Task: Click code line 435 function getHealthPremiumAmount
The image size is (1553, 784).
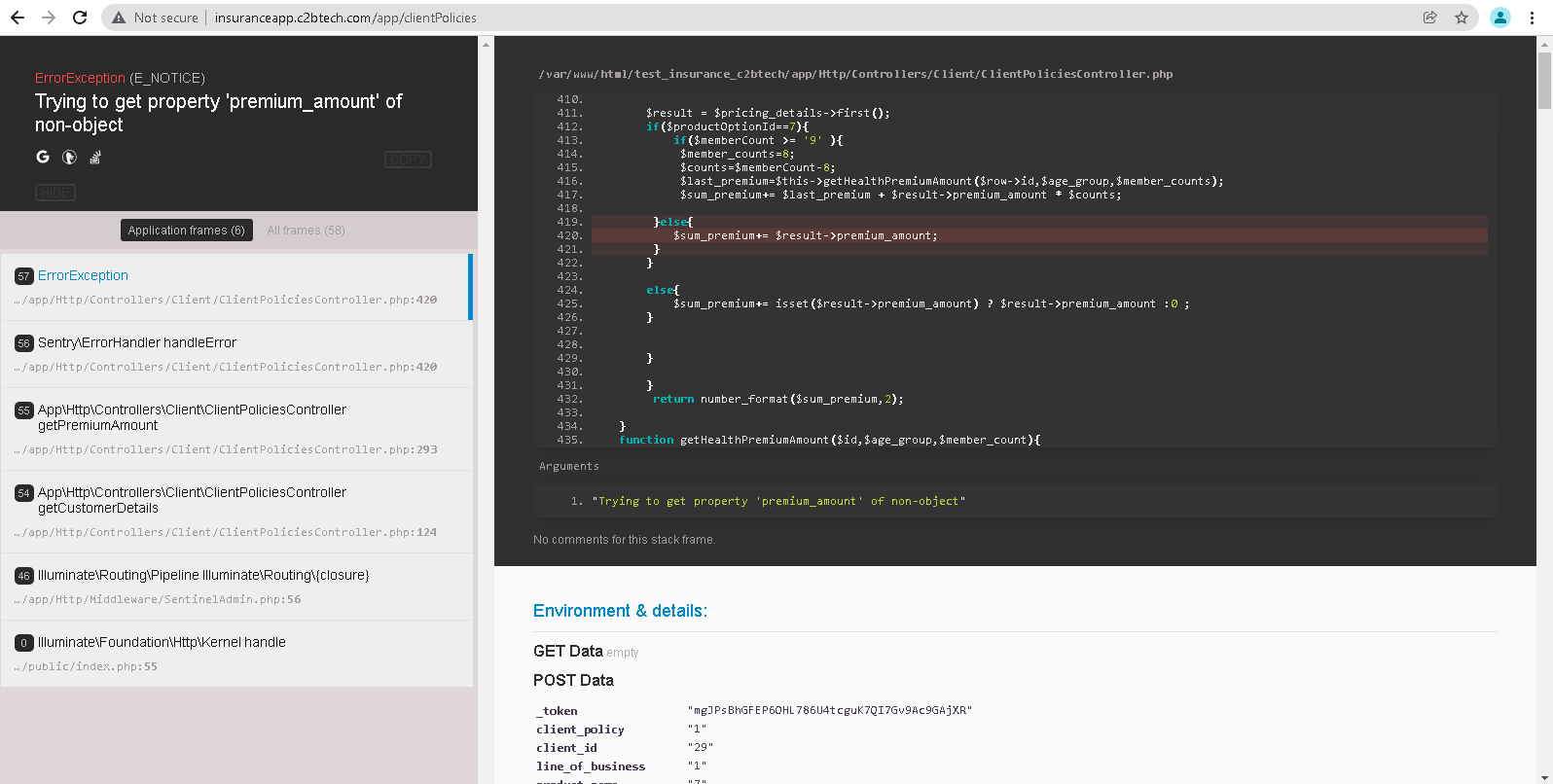Action: click(x=829, y=440)
